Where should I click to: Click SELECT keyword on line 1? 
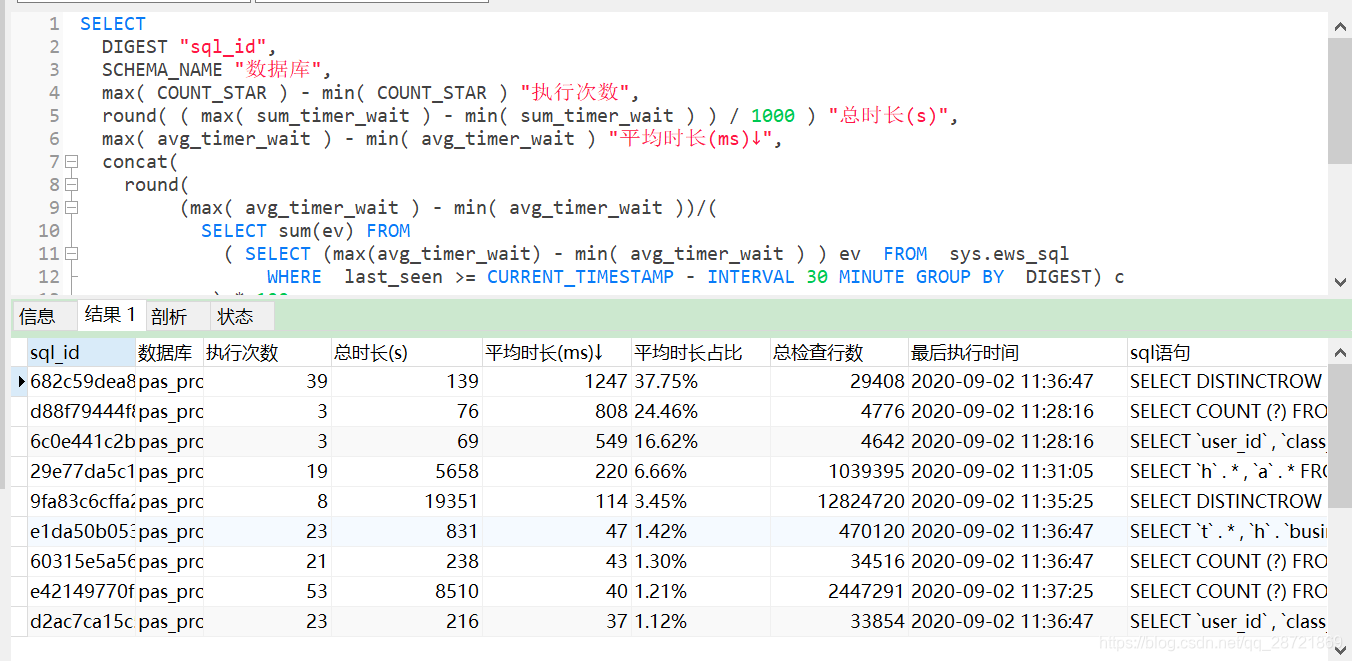[x=113, y=24]
